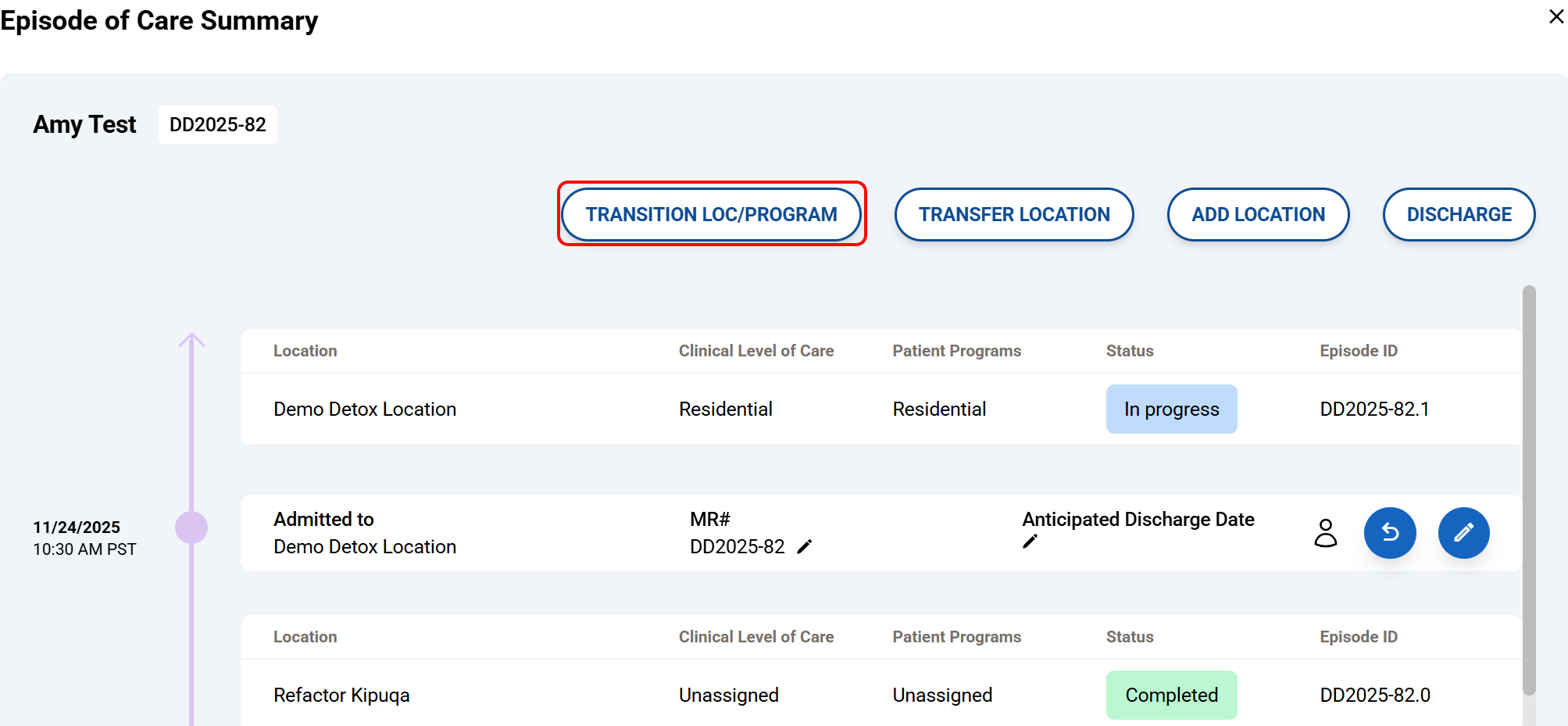Click the timeline up arrow at top
1568x726 pixels.
click(191, 341)
